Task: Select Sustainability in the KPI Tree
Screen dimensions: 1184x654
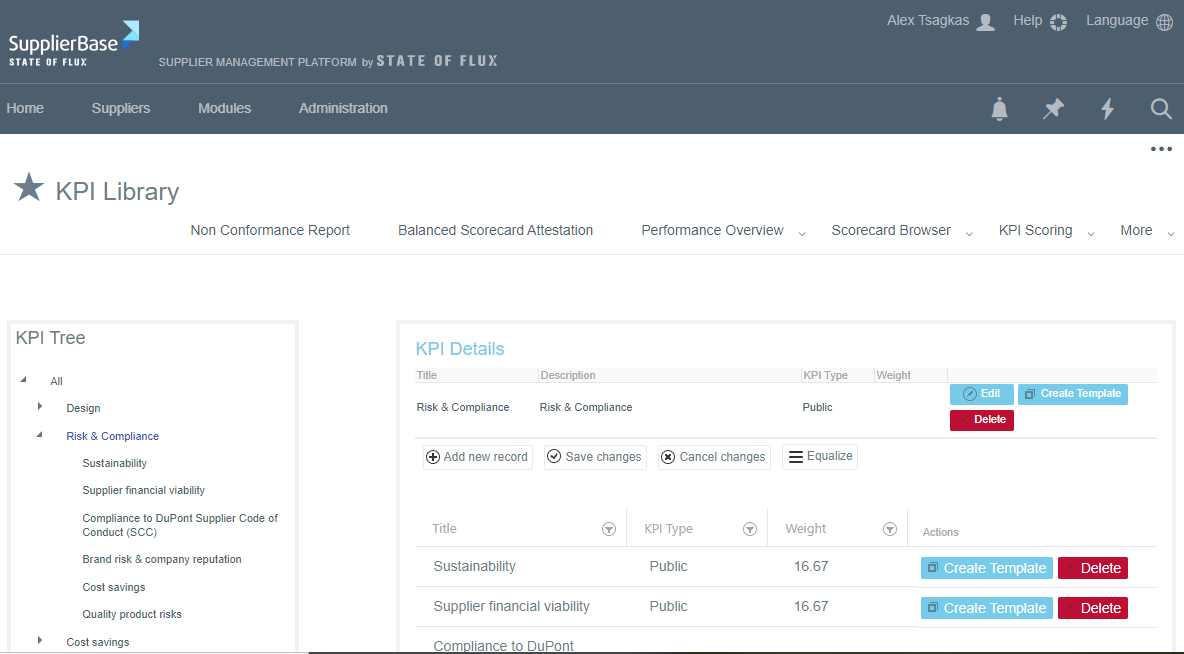Action: tap(113, 463)
